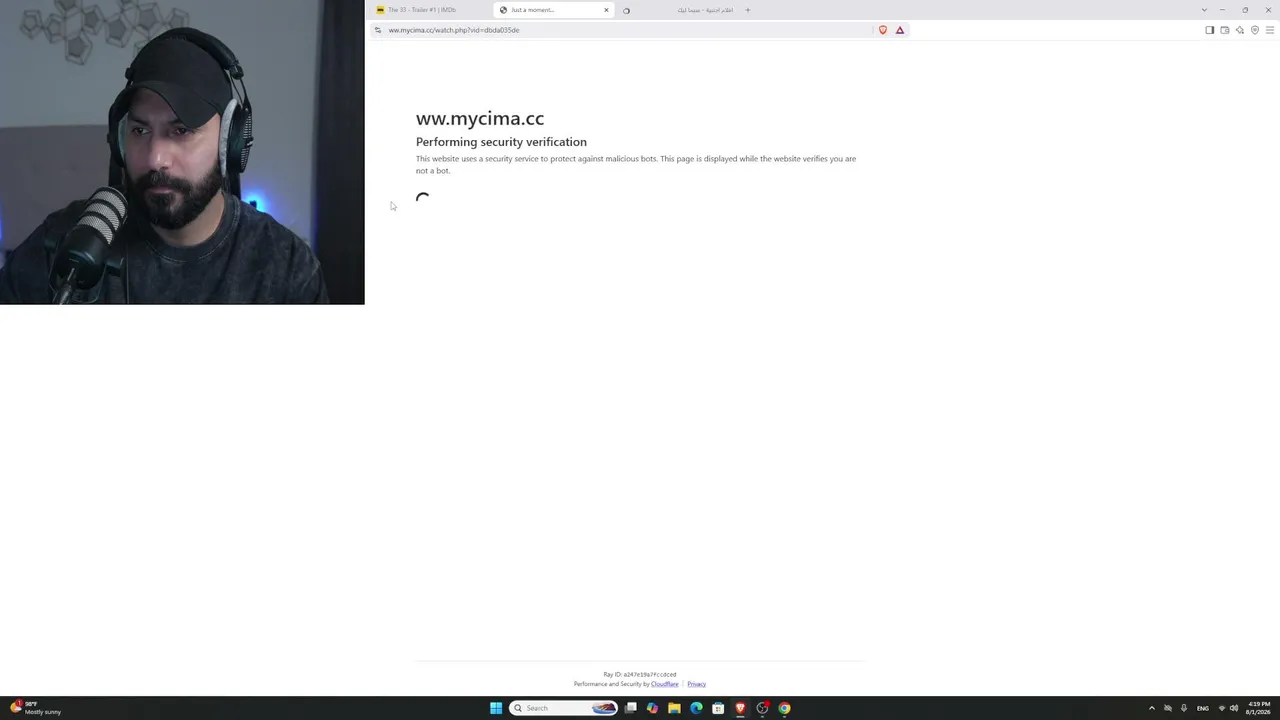This screenshot has height=720, width=1280.
Task: Open Task View on the taskbar
Action: (x=631, y=708)
